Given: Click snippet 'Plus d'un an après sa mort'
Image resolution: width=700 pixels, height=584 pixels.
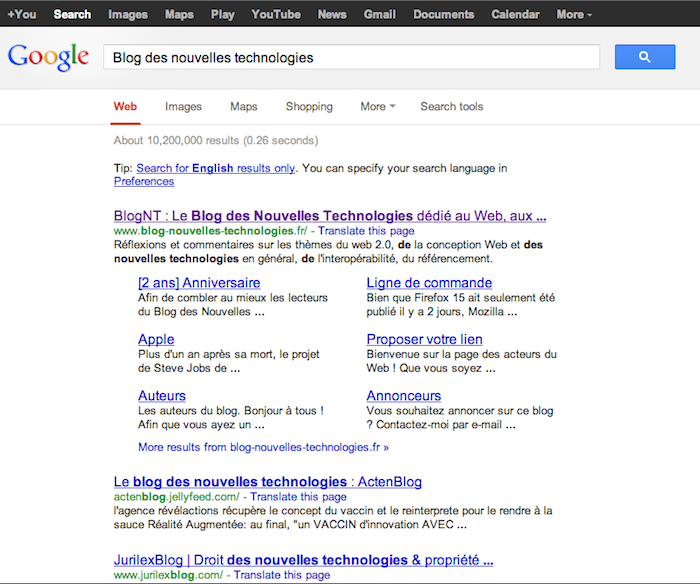Looking at the screenshot, I should [x=229, y=361].
